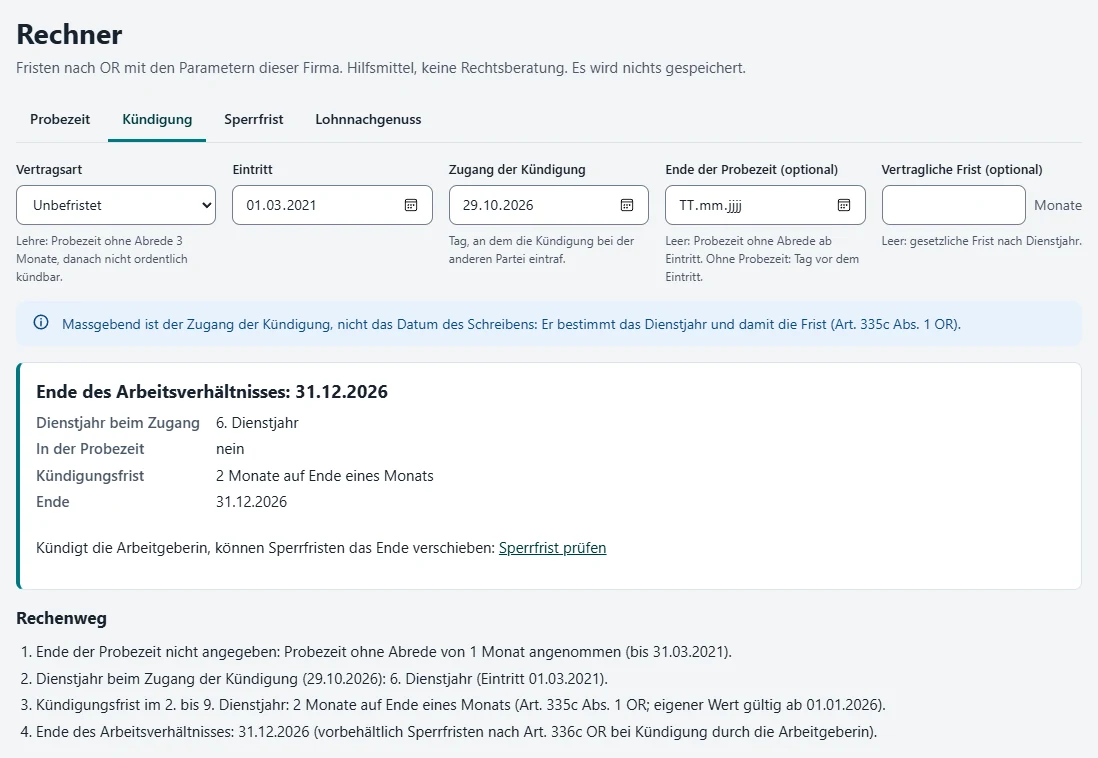Click the 'Vertragliche Frist (optional)' label
Viewport: 1098px width, 758px height.
pos(962,170)
